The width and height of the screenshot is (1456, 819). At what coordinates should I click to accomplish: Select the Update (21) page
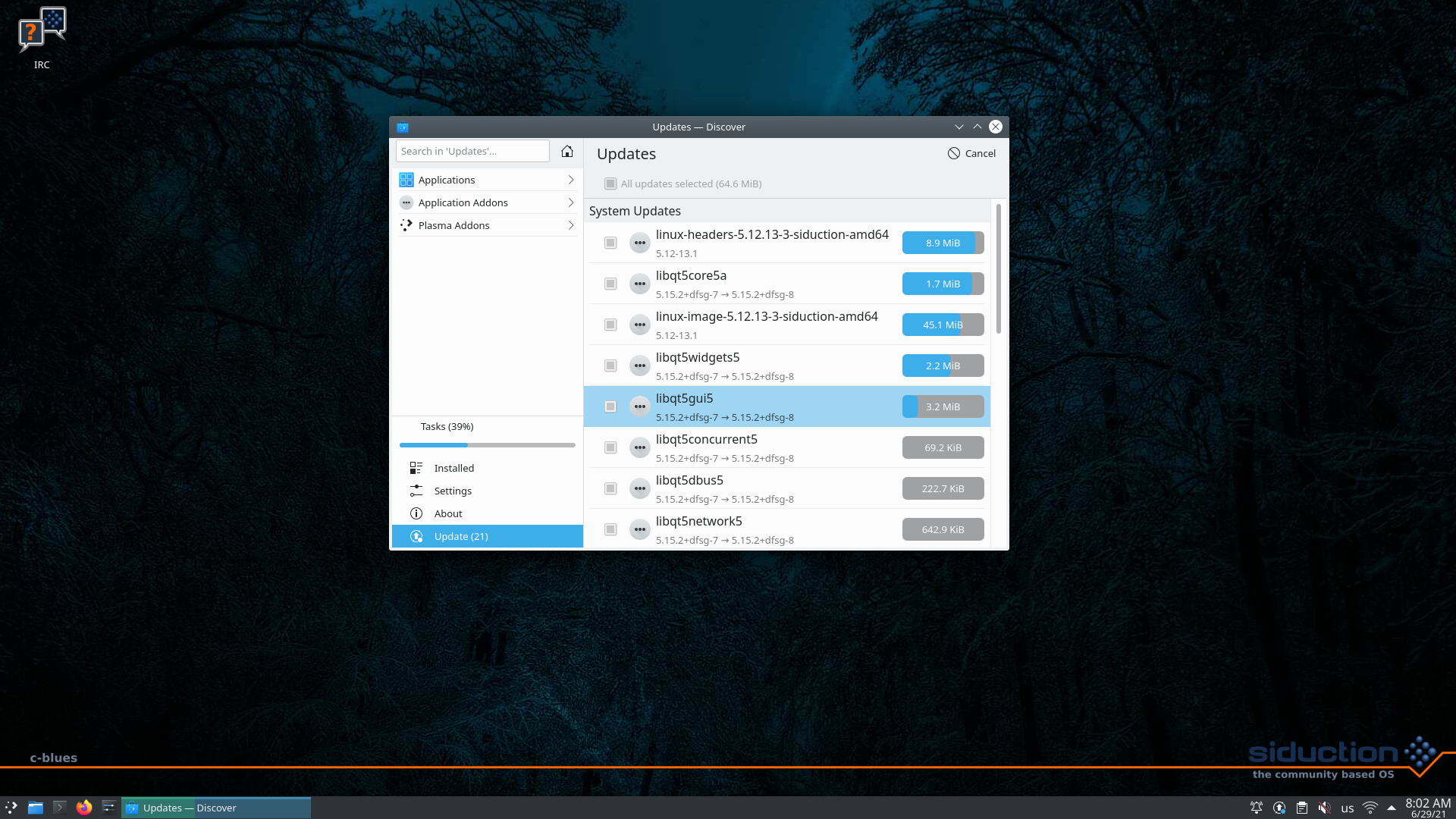coord(487,536)
